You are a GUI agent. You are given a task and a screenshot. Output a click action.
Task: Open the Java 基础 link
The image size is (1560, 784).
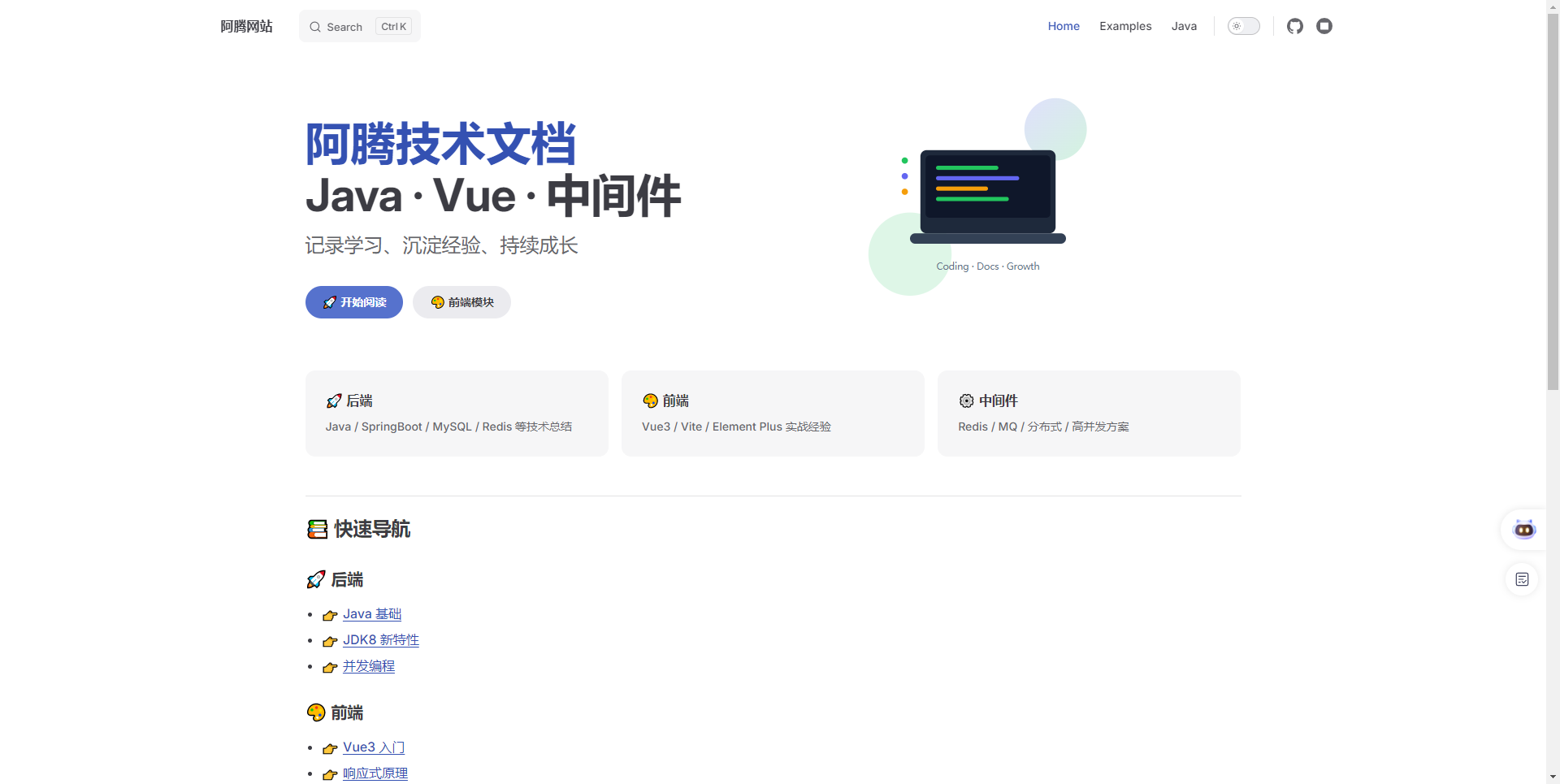click(372, 614)
